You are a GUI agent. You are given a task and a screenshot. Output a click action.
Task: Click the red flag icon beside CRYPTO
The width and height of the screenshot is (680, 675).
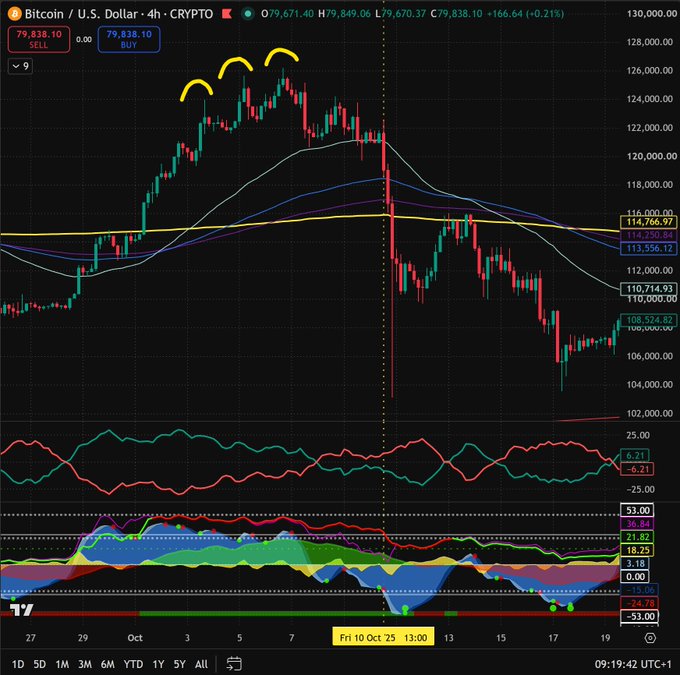[x=227, y=14]
